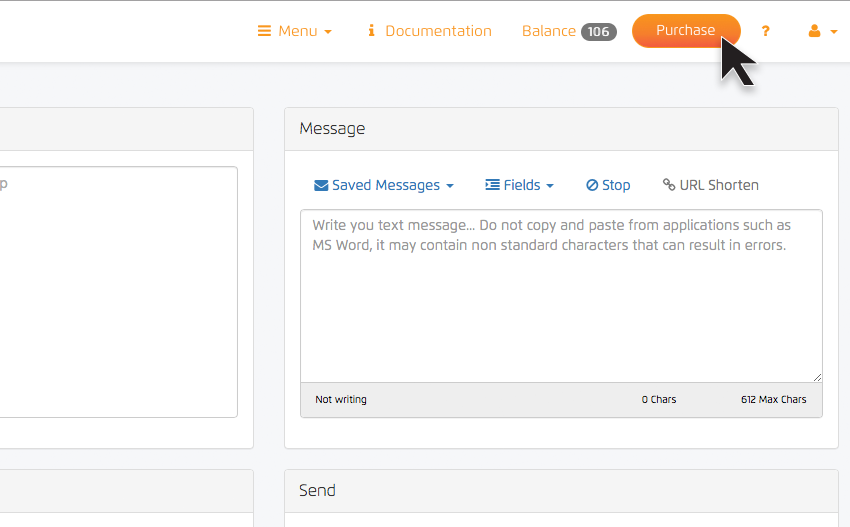Screen dimensions: 850x527
Task: Click the hamburger icon beside Menu
Action: [264, 31]
